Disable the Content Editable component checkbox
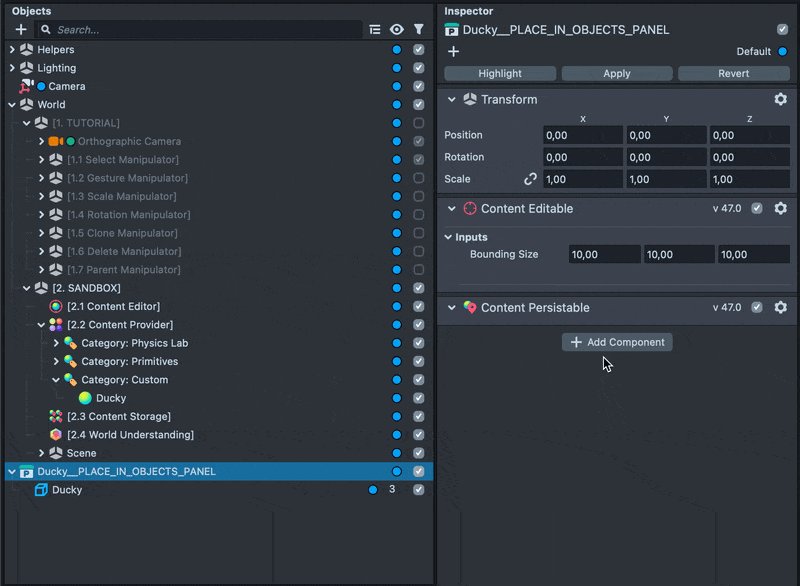The height and width of the screenshot is (586, 800). click(757, 208)
